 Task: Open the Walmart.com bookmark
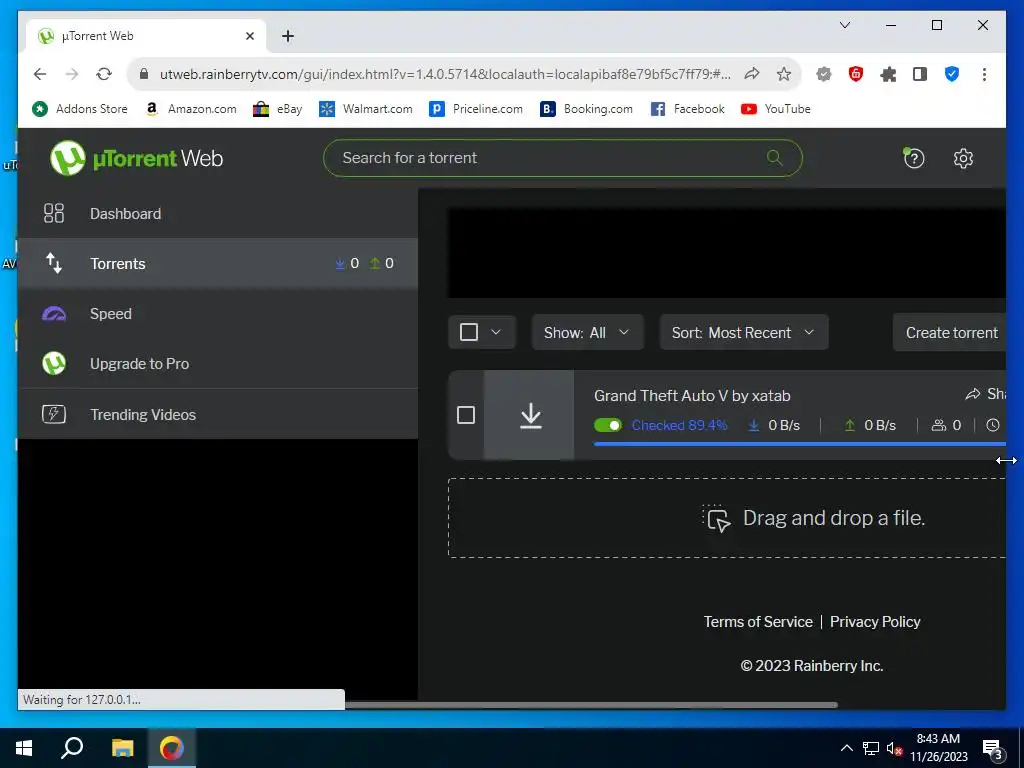366,109
